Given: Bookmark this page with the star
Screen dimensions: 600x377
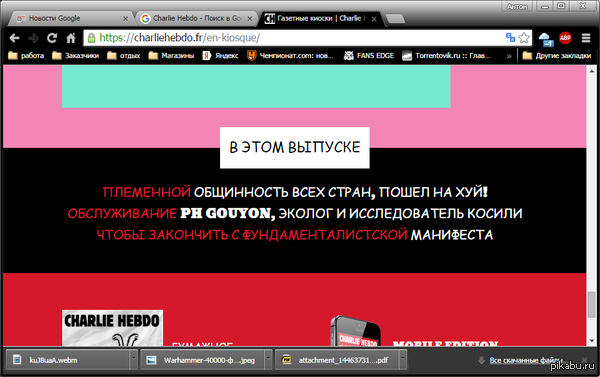Looking at the screenshot, I should [x=524, y=38].
